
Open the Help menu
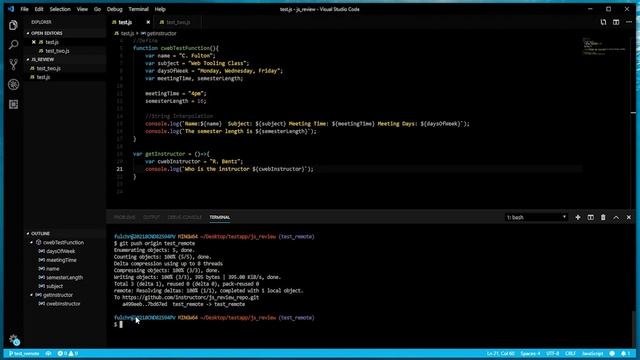click(x=160, y=9)
